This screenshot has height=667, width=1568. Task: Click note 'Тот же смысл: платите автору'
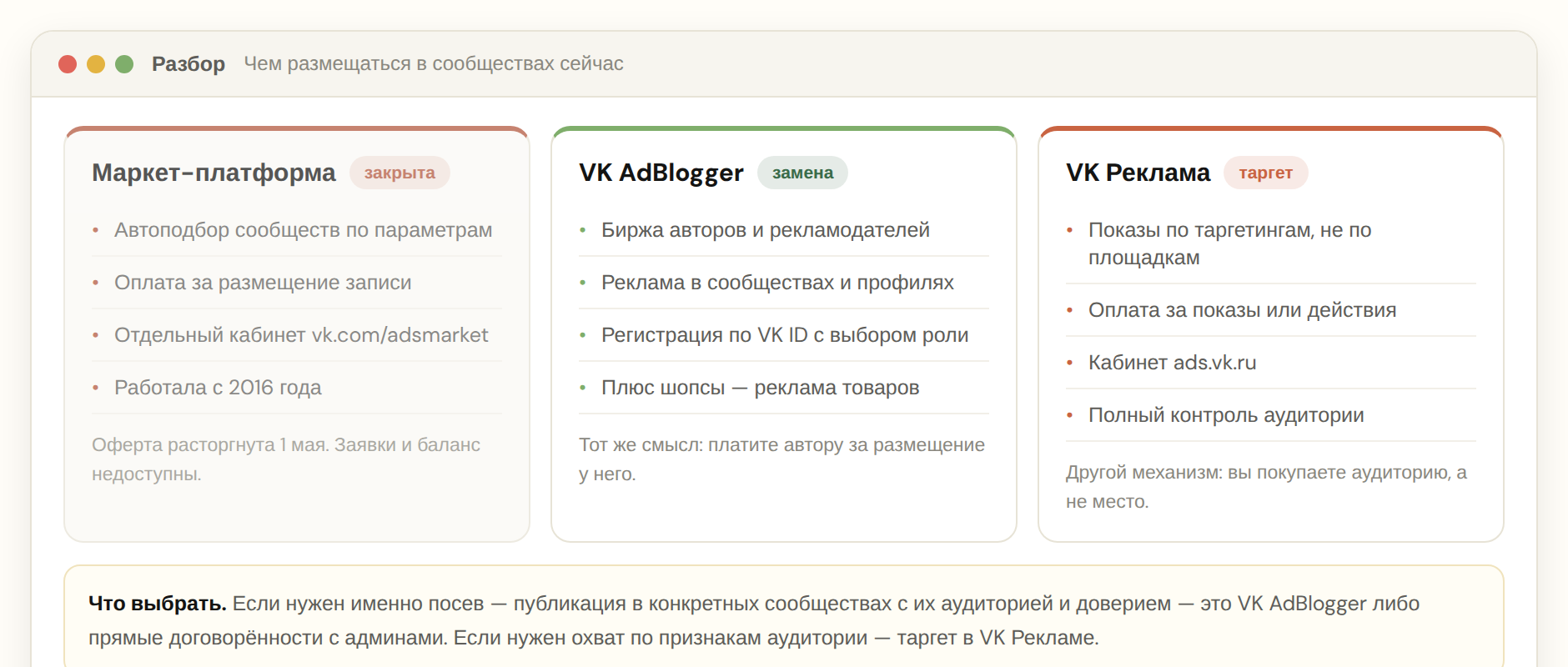(x=711, y=445)
